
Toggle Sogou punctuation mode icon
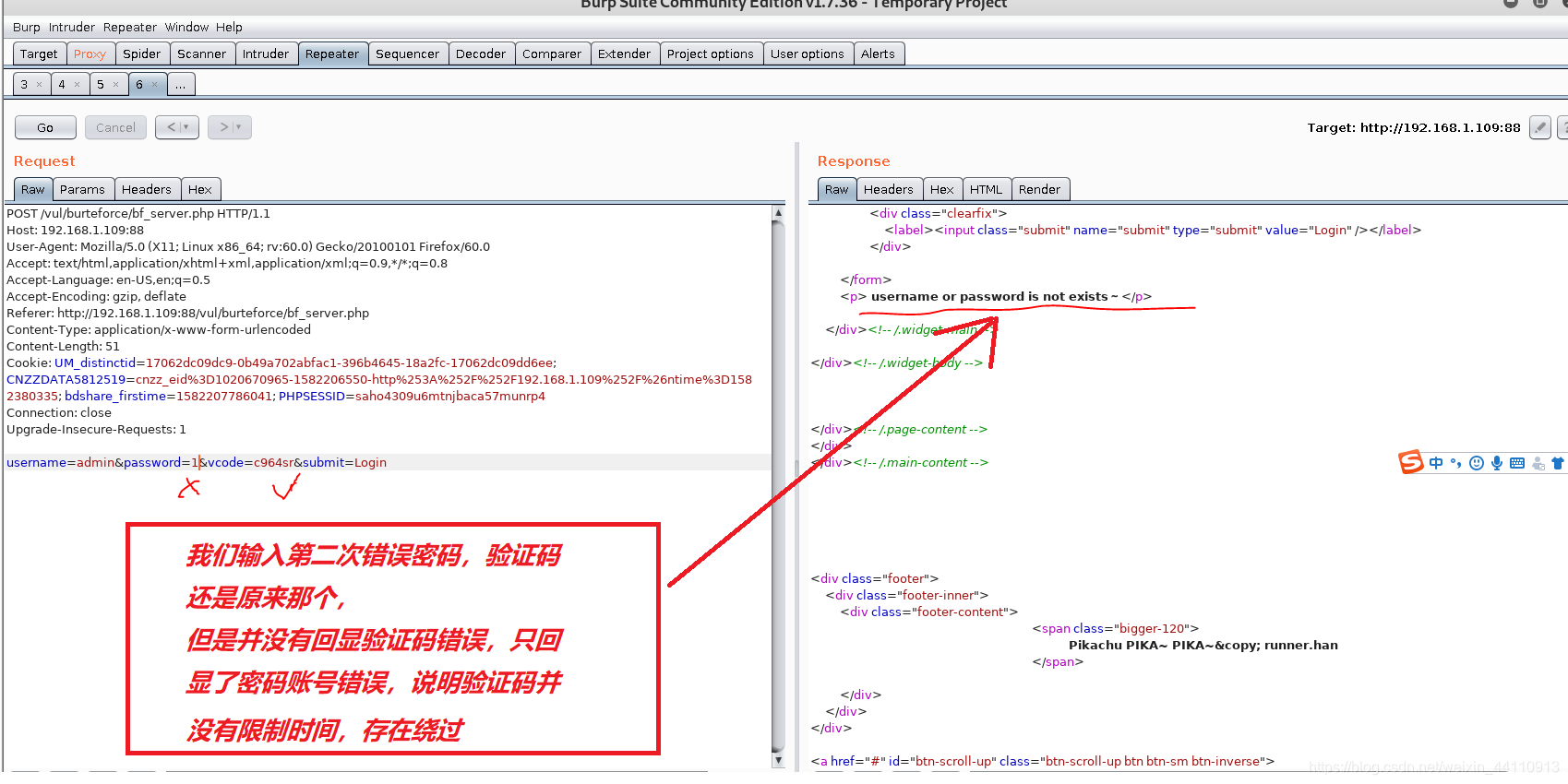coord(1456,463)
